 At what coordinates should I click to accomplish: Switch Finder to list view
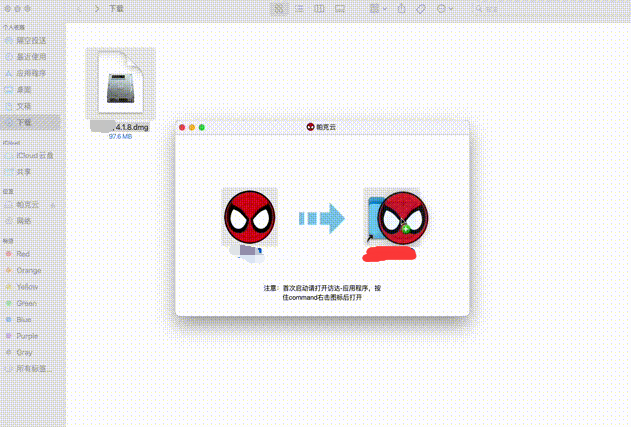click(x=299, y=8)
